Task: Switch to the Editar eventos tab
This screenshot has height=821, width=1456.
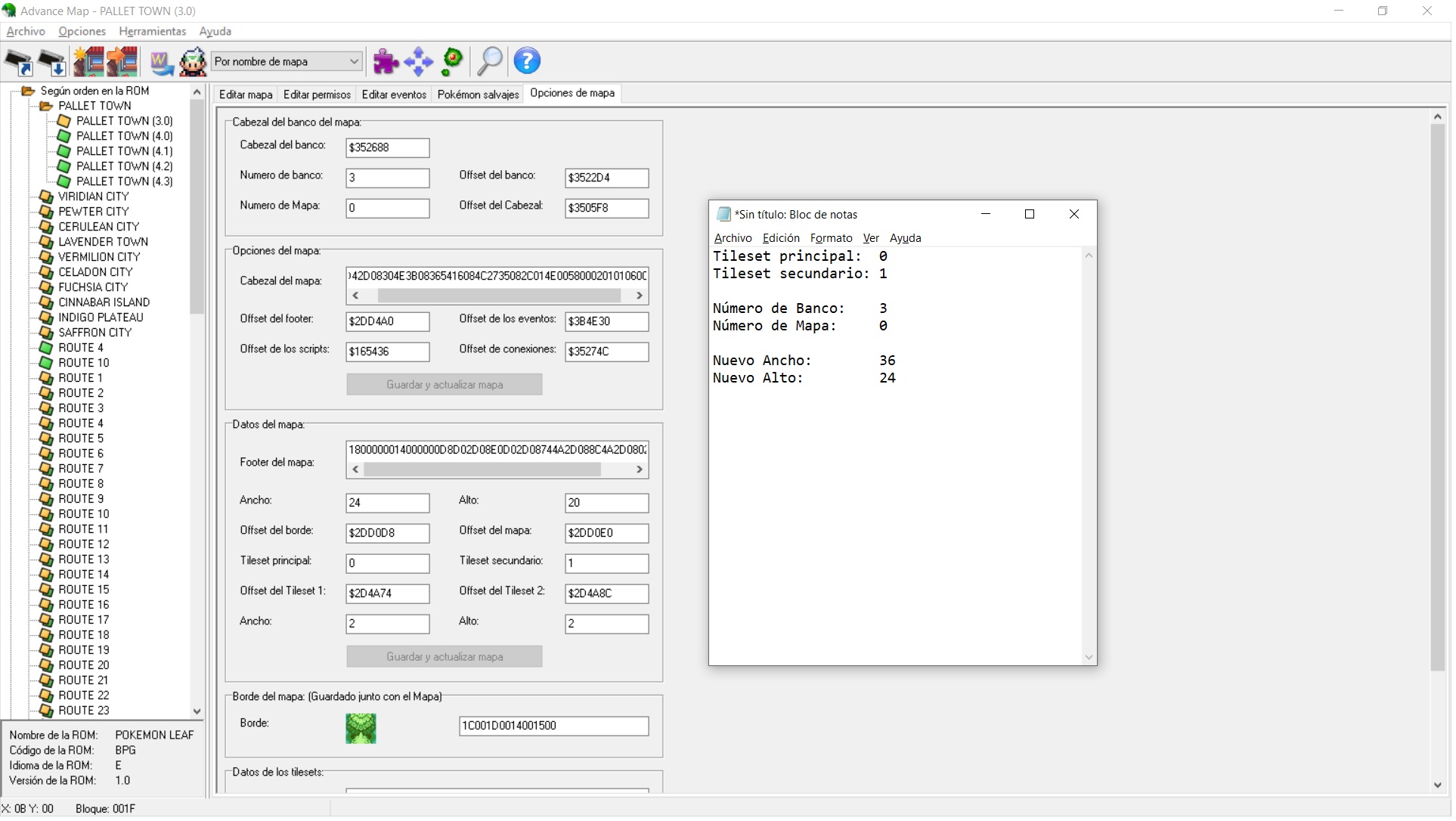Action: 394,94
